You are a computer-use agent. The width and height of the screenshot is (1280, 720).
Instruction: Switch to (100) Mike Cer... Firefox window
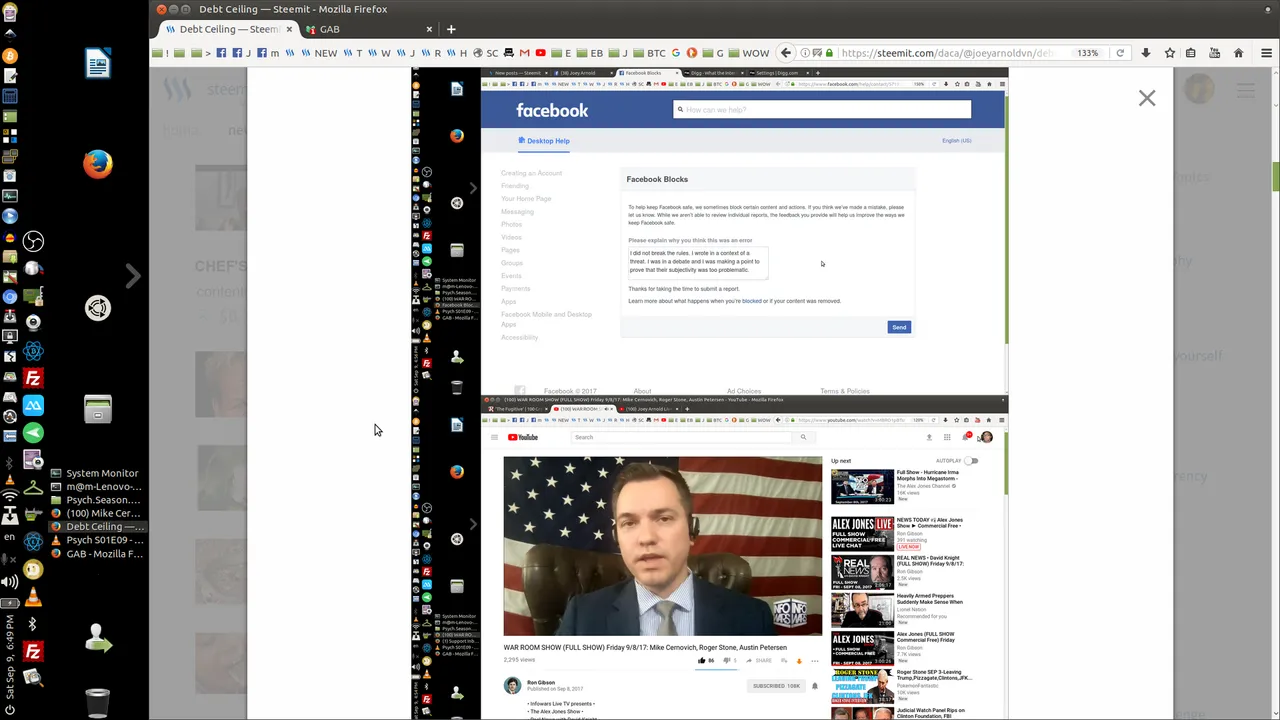pyautogui.click(x=96, y=513)
